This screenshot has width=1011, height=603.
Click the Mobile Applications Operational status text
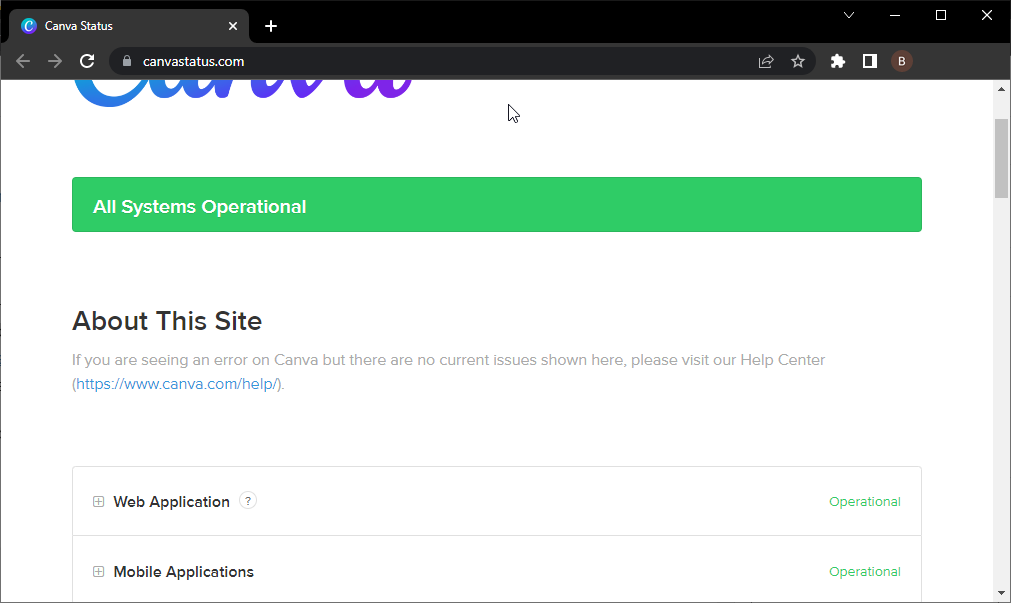[x=865, y=572]
